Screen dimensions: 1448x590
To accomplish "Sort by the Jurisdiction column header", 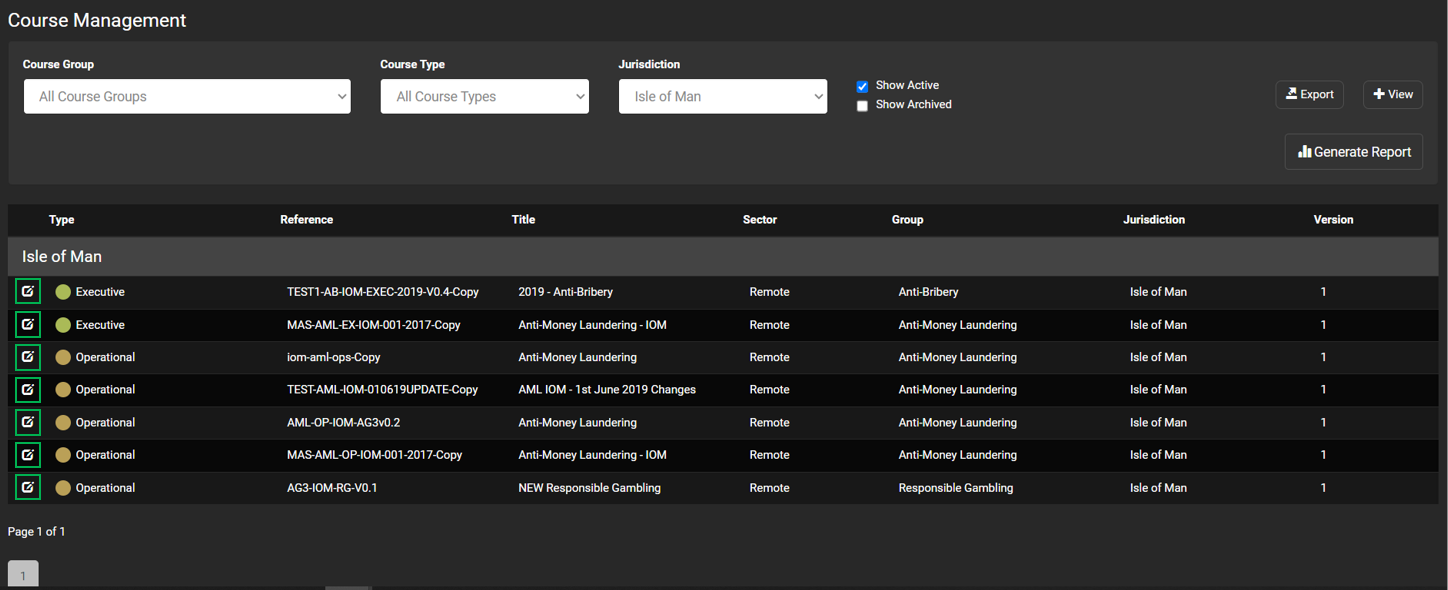I will click(1154, 220).
